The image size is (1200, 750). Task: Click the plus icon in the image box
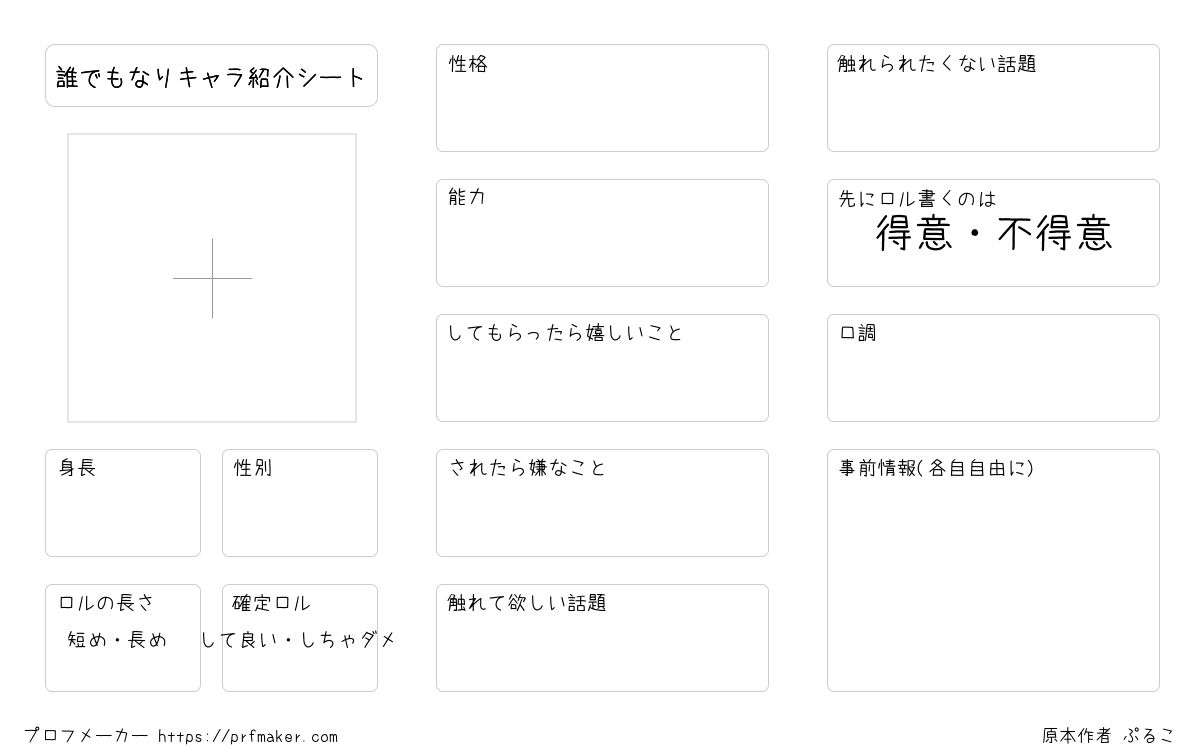tap(212, 278)
